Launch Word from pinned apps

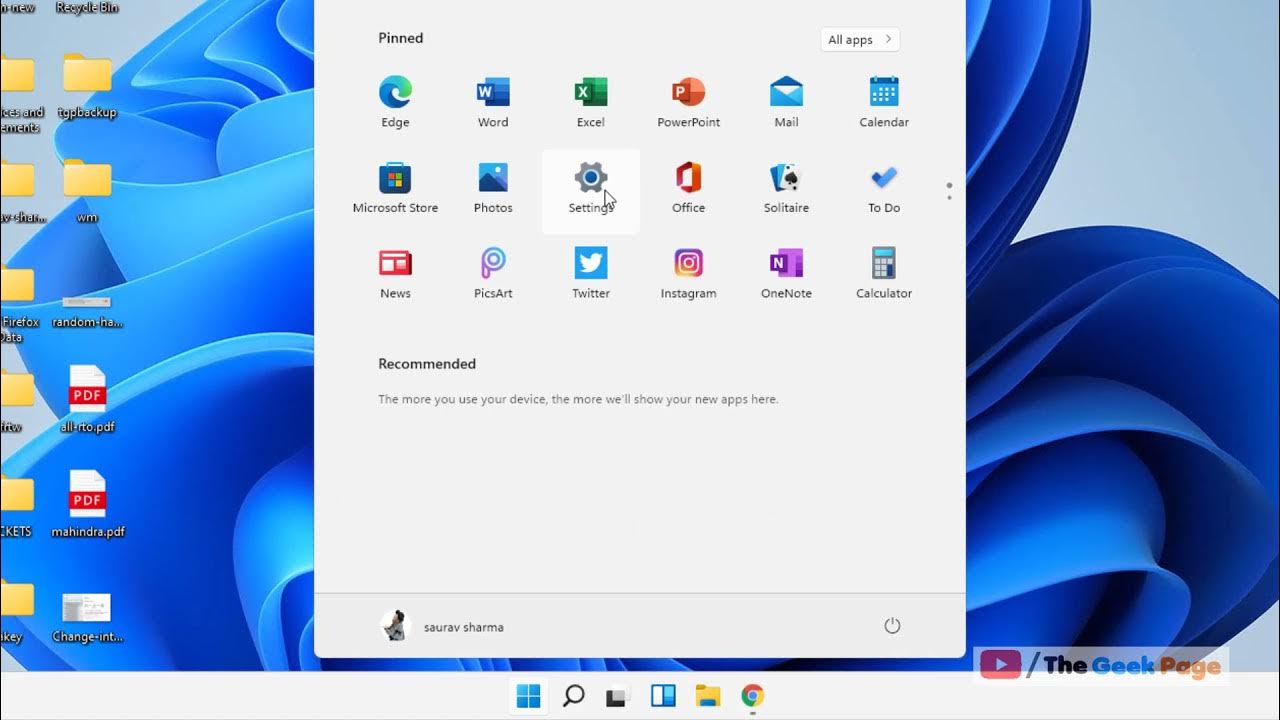click(493, 103)
